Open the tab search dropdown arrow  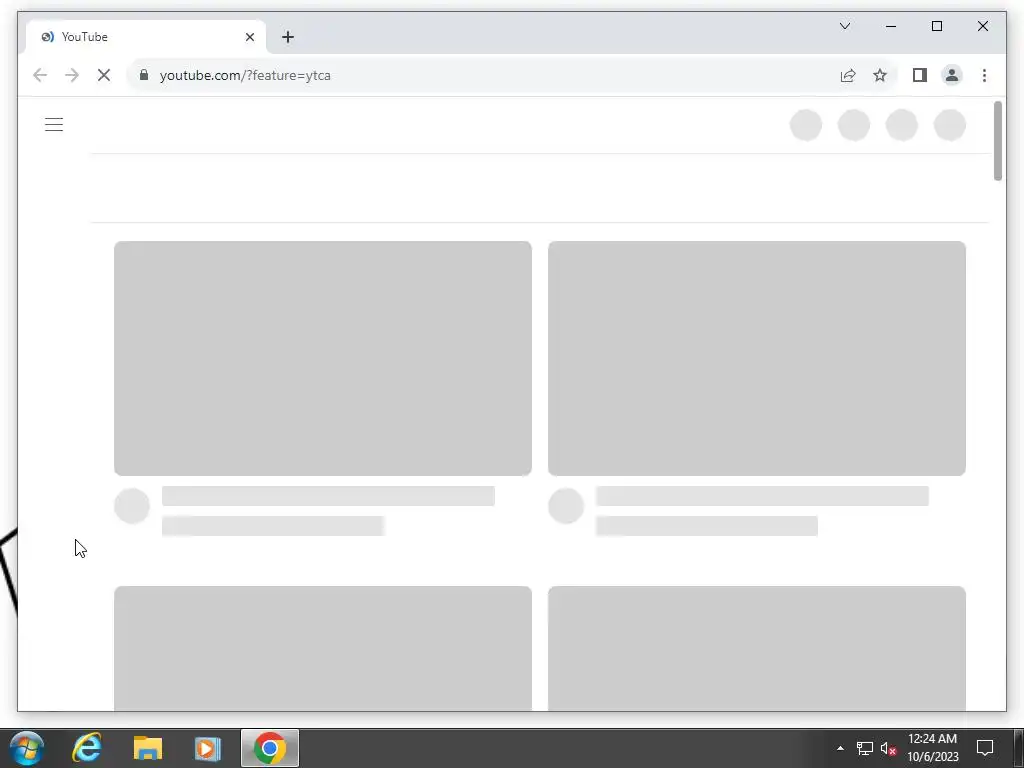pyautogui.click(x=844, y=26)
